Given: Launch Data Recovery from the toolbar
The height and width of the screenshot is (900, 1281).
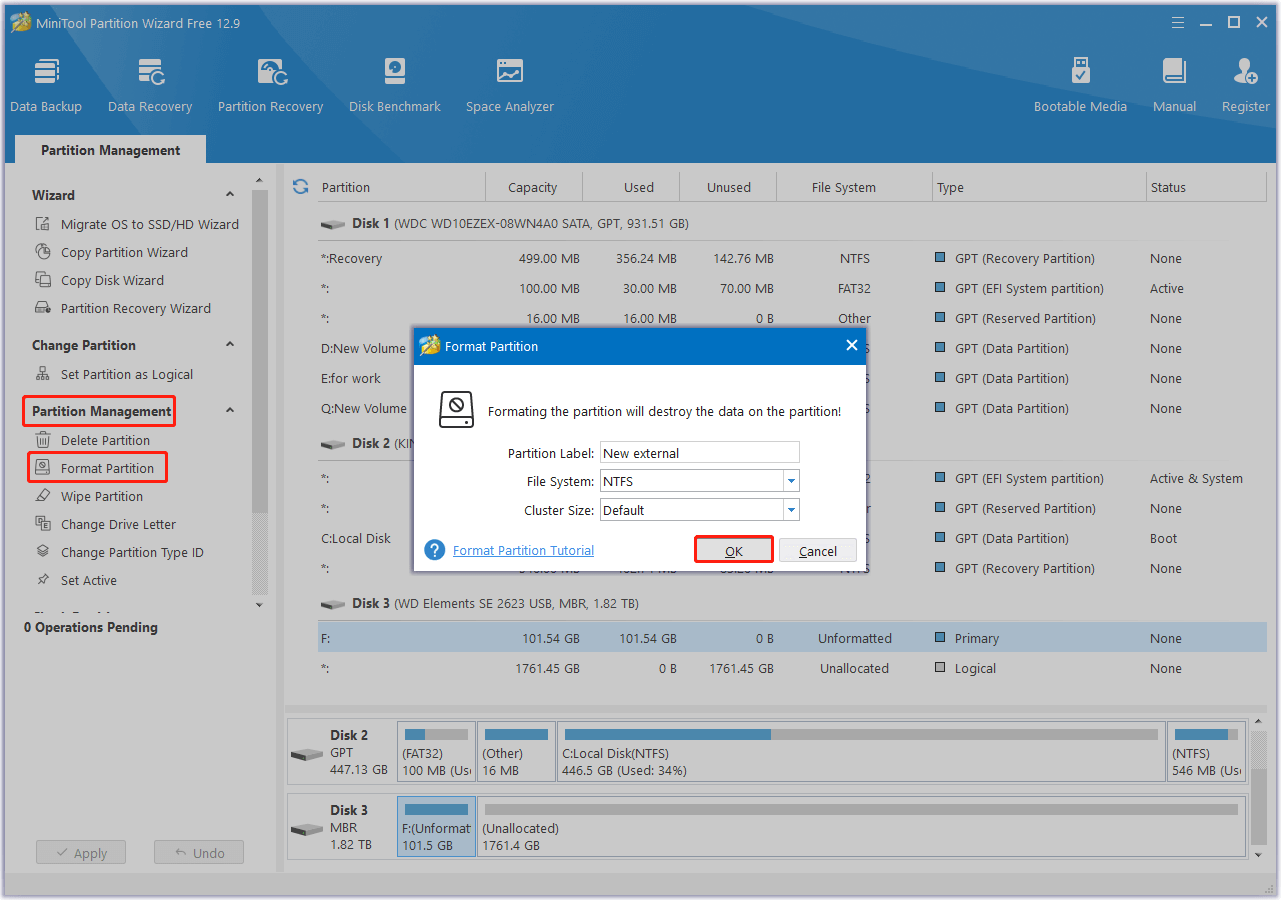Looking at the screenshot, I should [x=150, y=84].
